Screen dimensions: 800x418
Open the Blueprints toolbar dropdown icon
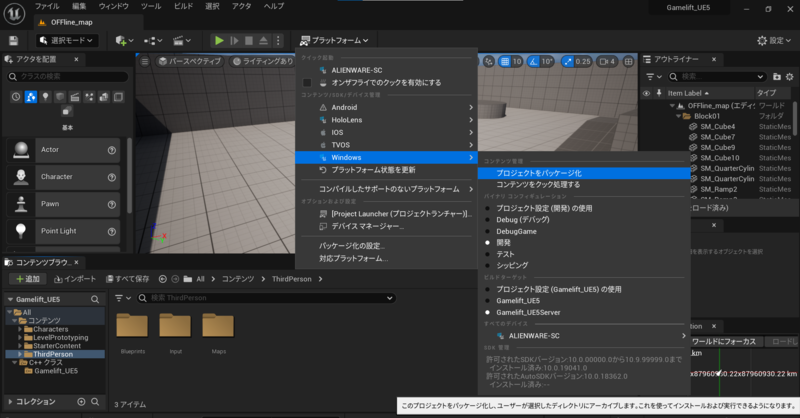(x=153, y=41)
